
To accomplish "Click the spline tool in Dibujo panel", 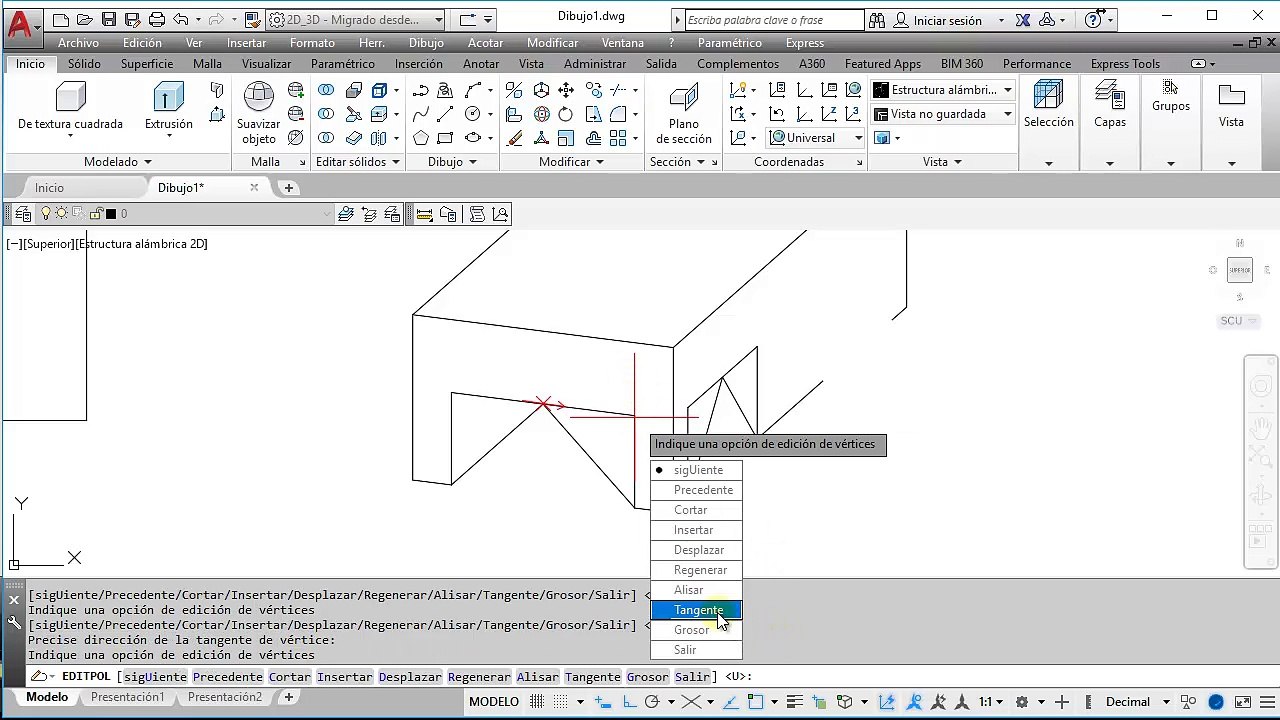I will [x=421, y=114].
